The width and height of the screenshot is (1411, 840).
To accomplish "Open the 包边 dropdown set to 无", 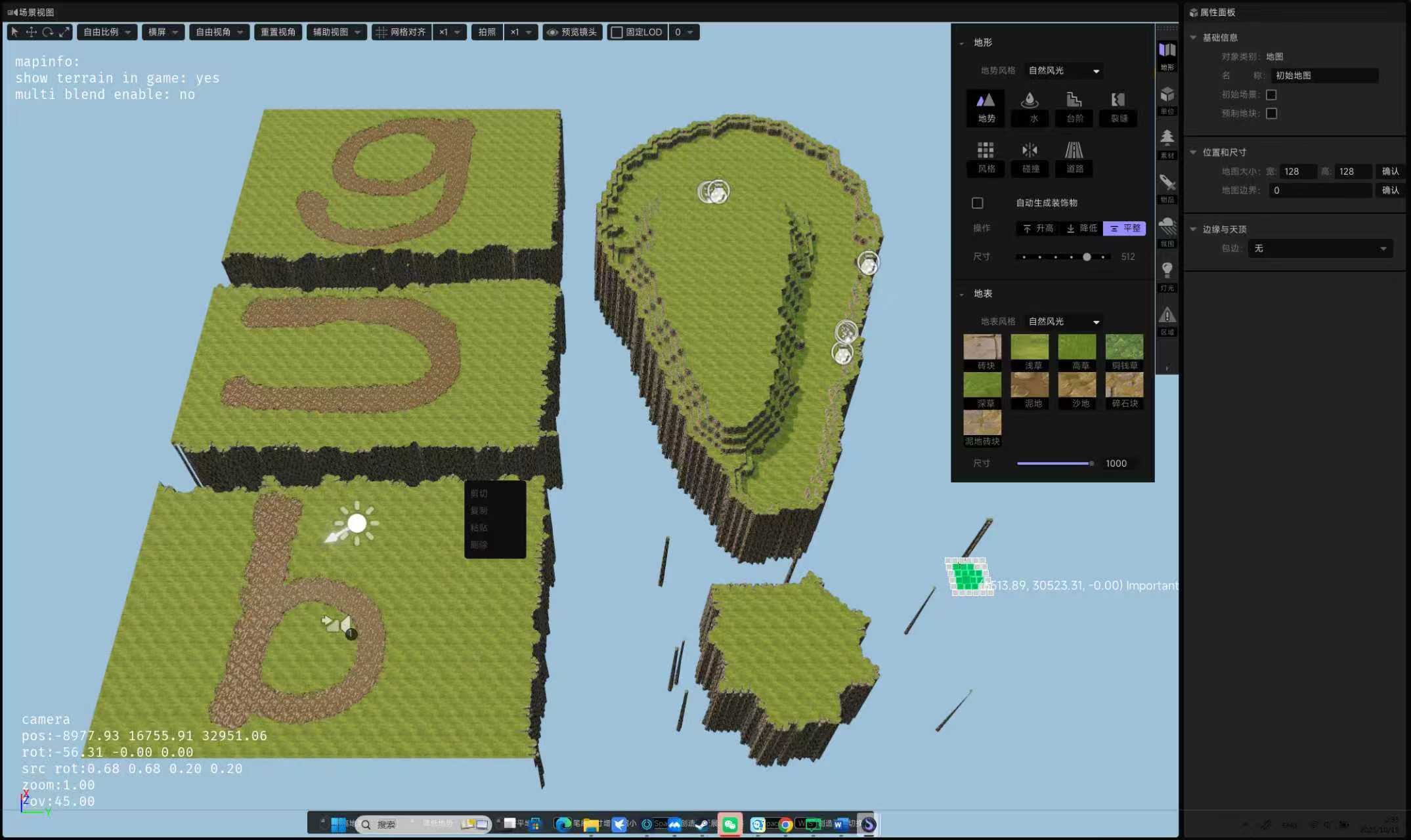I will [1320, 248].
